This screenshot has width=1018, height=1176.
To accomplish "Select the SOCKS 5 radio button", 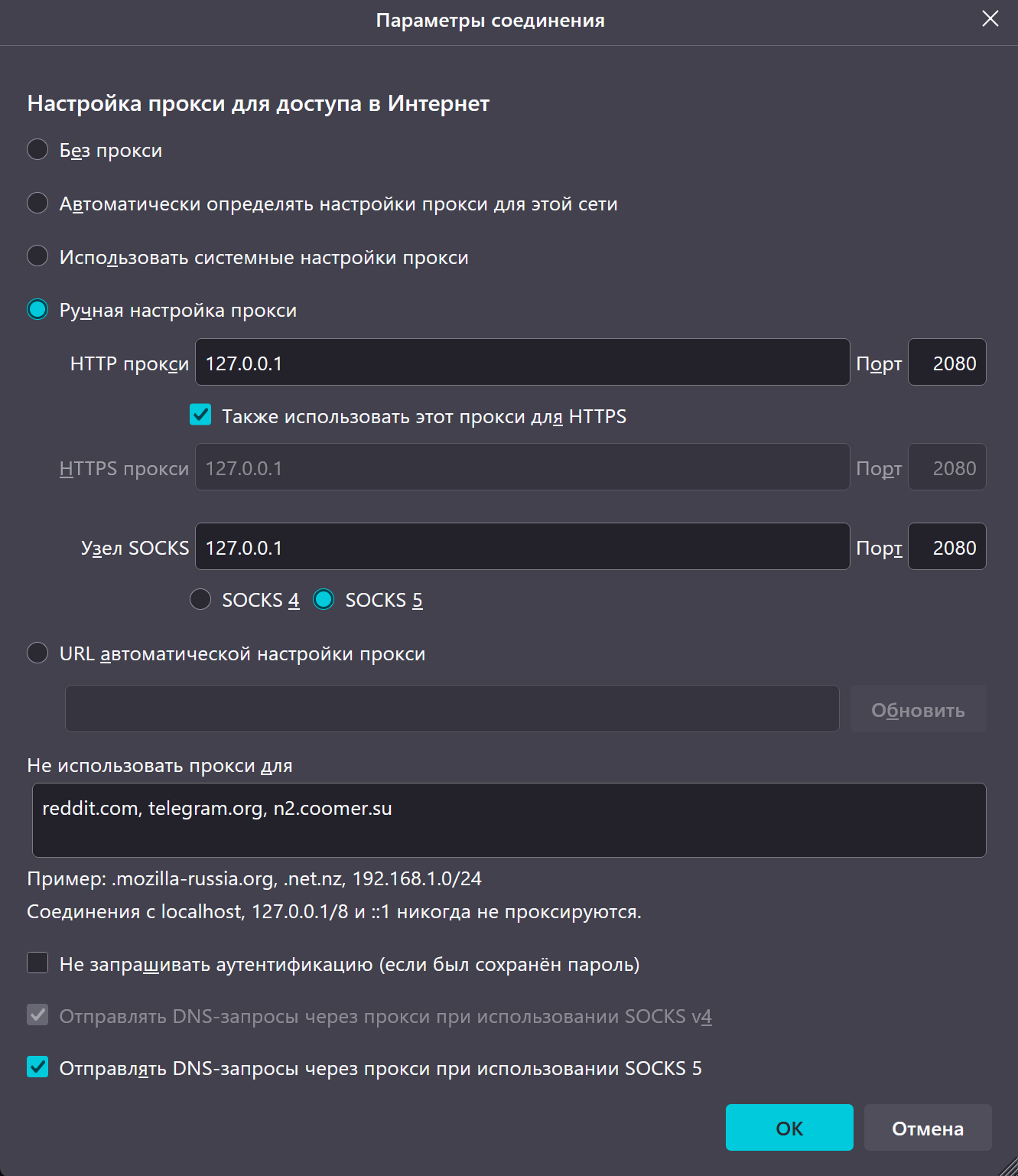I will point(324,599).
